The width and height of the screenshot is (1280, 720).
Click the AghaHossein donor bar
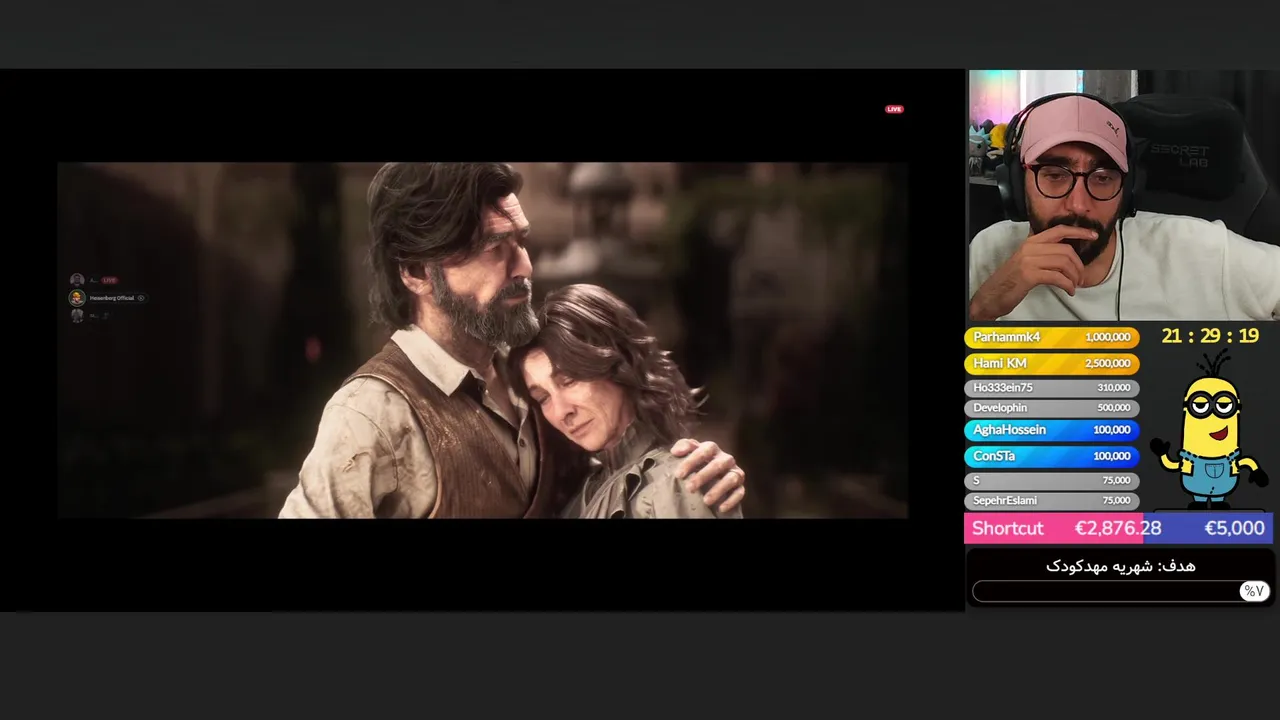[x=1051, y=430]
